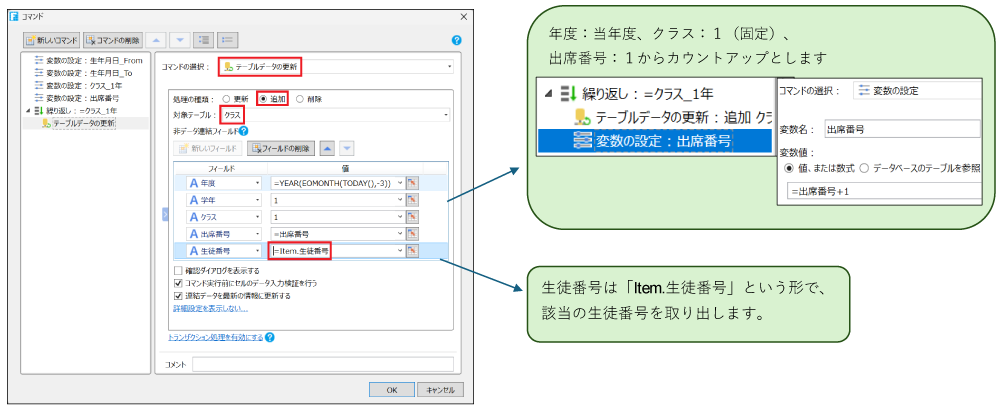The image size is (1000, 412).
Task: Click the コマンドの削除 button
Action: 112,40
